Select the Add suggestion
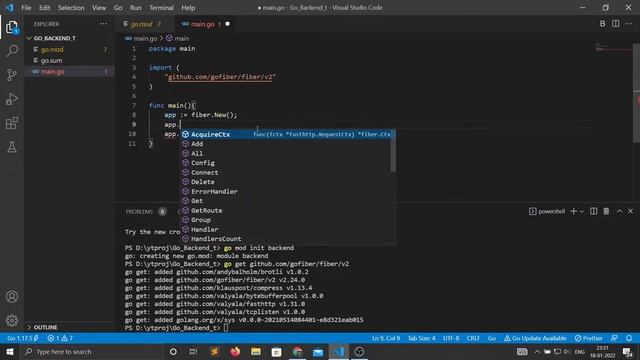Image resolution: width=640 pixels, height=360 pixels. coord(286,144)
